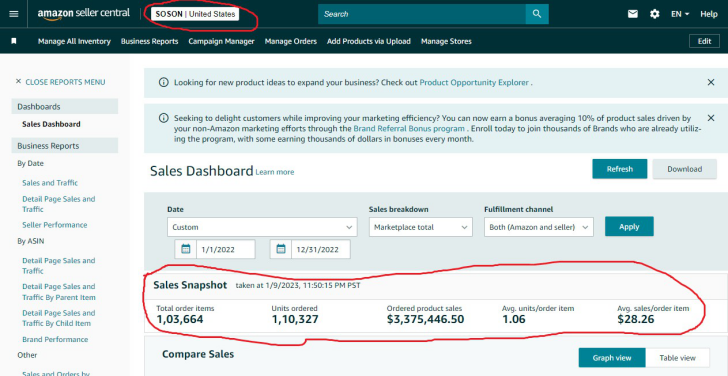Click the Total order items value 1,03,664
The width and height of the screenshot is (728, 376).
tap(180, 319)
